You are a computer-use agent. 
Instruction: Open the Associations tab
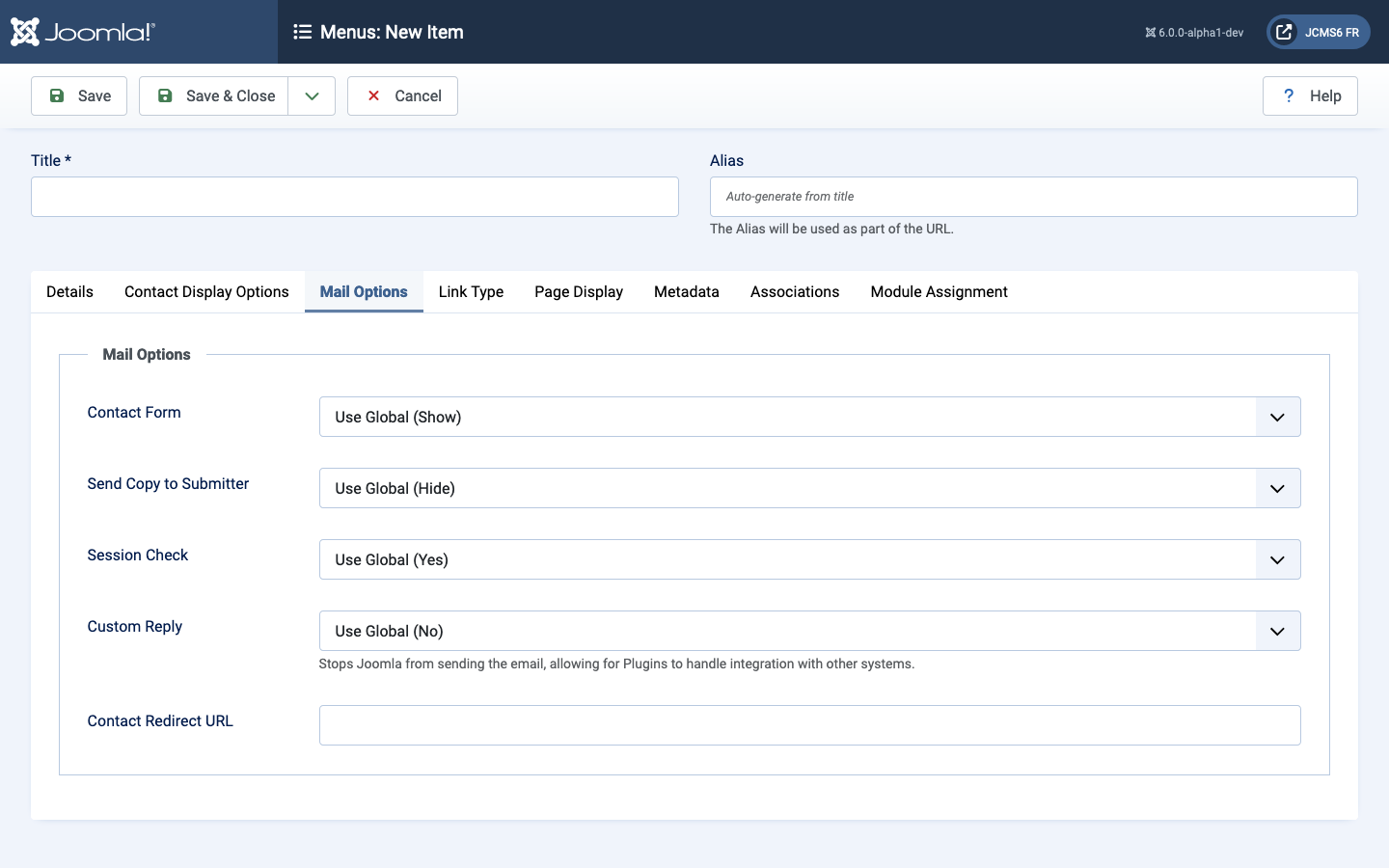point(795,291)
